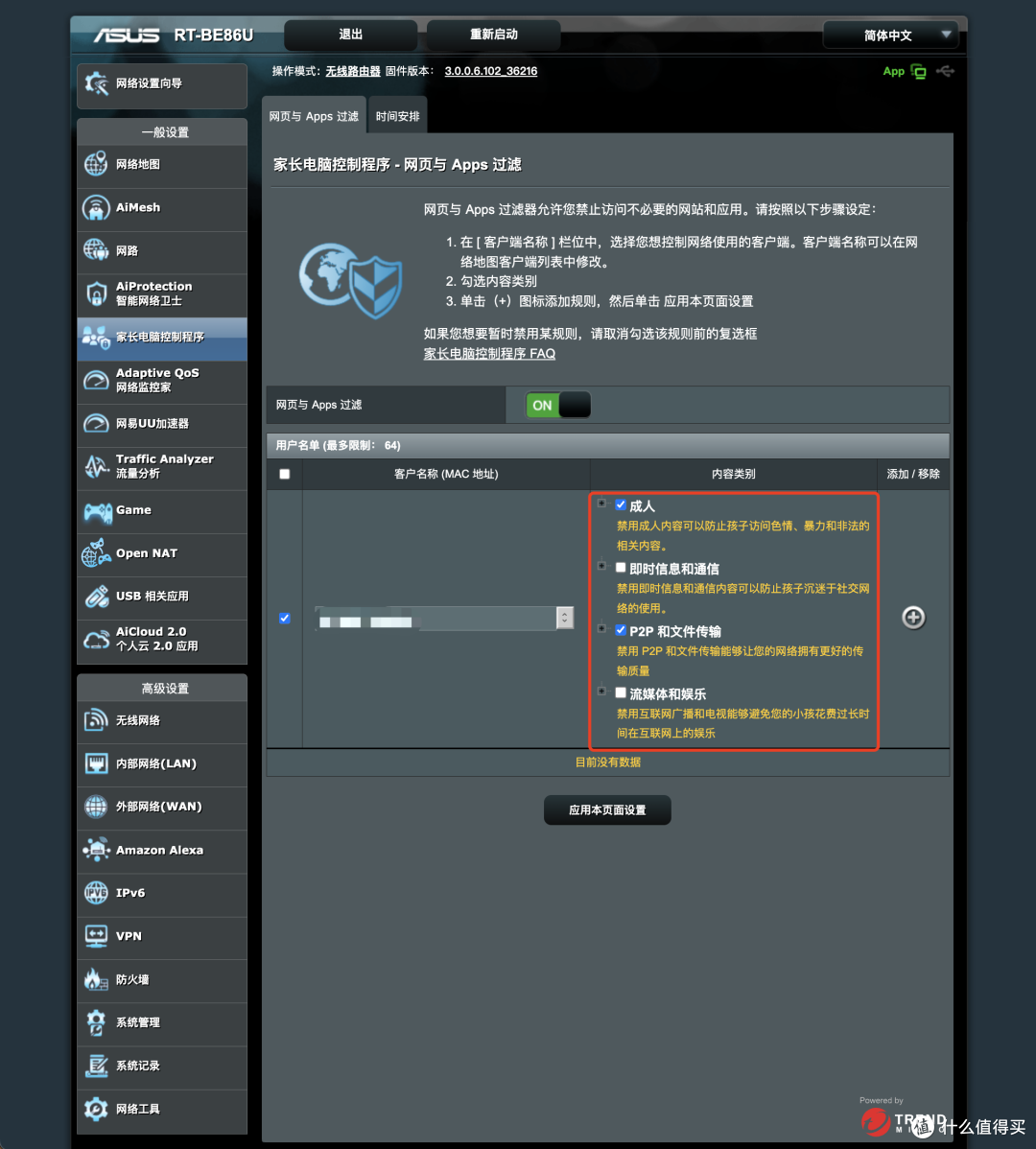Image resolution: width=1036 pixels, height=1149 pixels.
Task: Click the 系统记录 log icon
Action: (x=96, y=1067)
